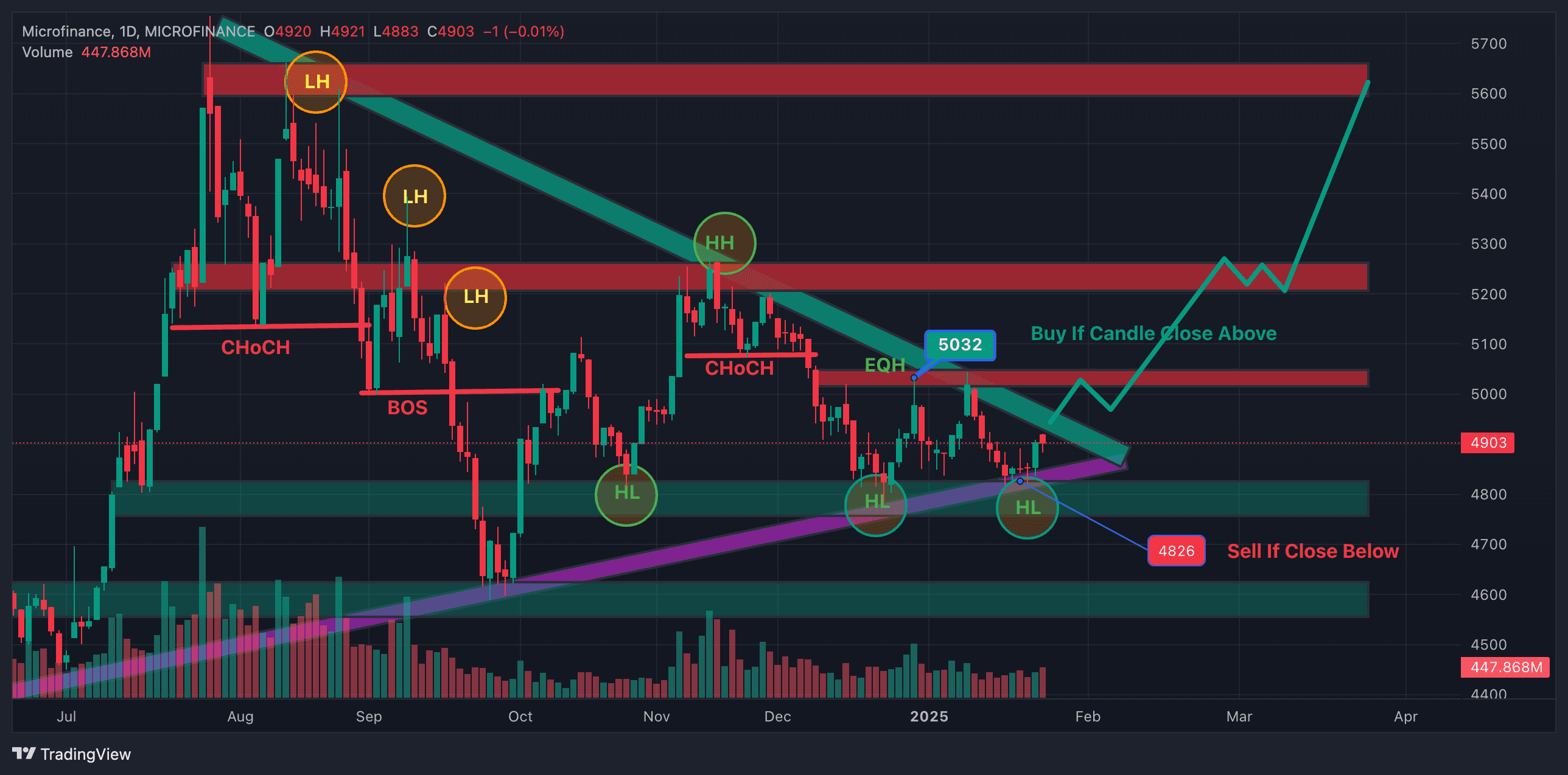Select the EQH annotation label

(x=884, y=365)
